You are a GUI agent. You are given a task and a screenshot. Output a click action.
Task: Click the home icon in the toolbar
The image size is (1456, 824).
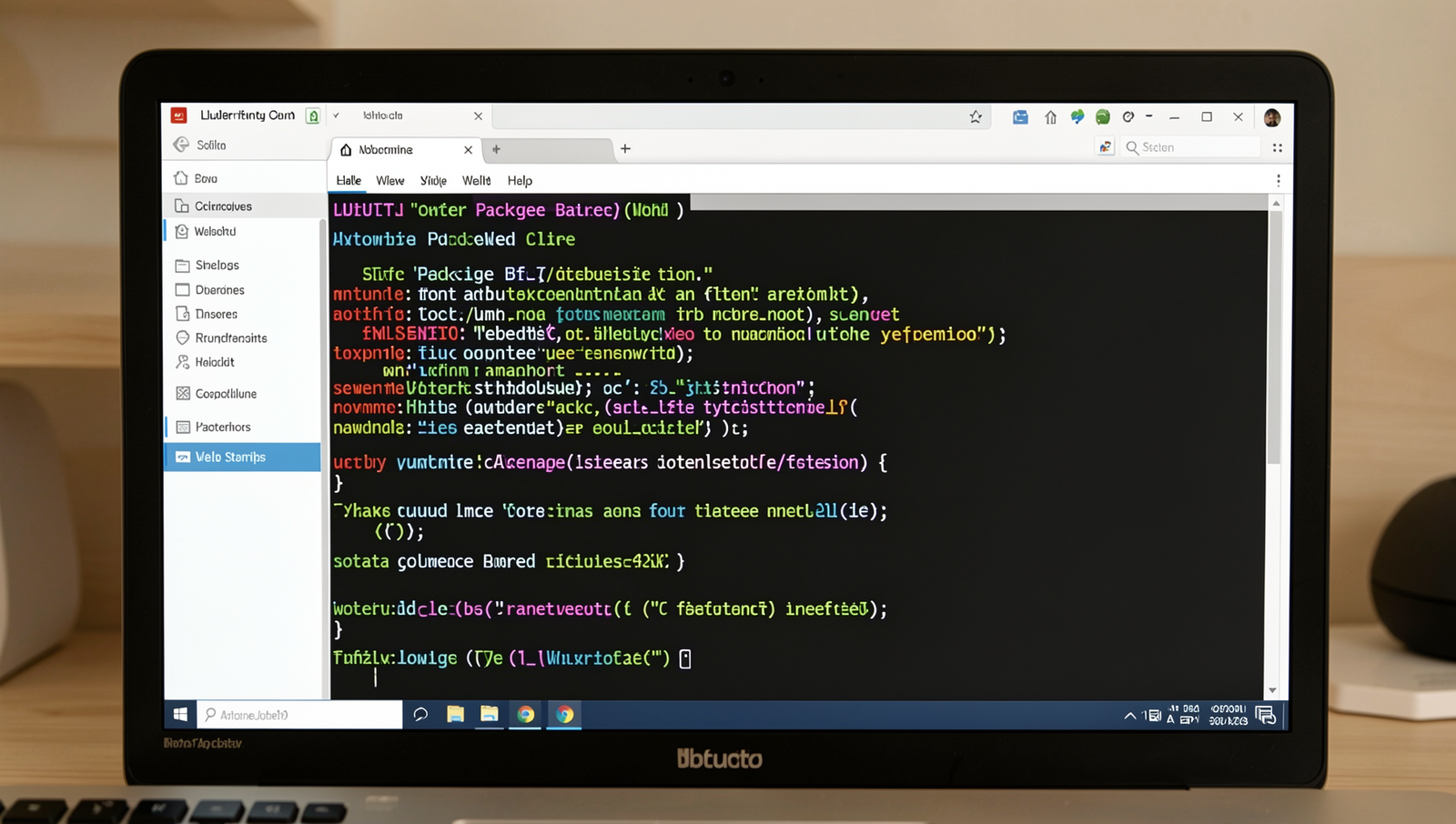click(1050, 116)
